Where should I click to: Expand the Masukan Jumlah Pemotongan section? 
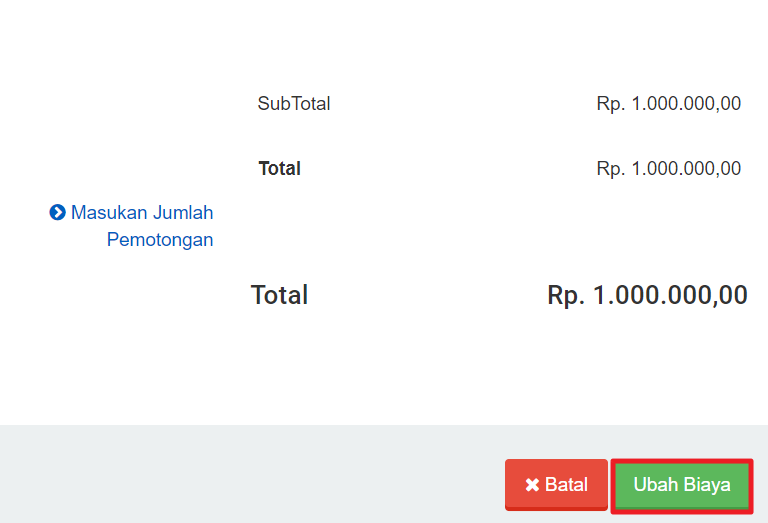[131, 226]
